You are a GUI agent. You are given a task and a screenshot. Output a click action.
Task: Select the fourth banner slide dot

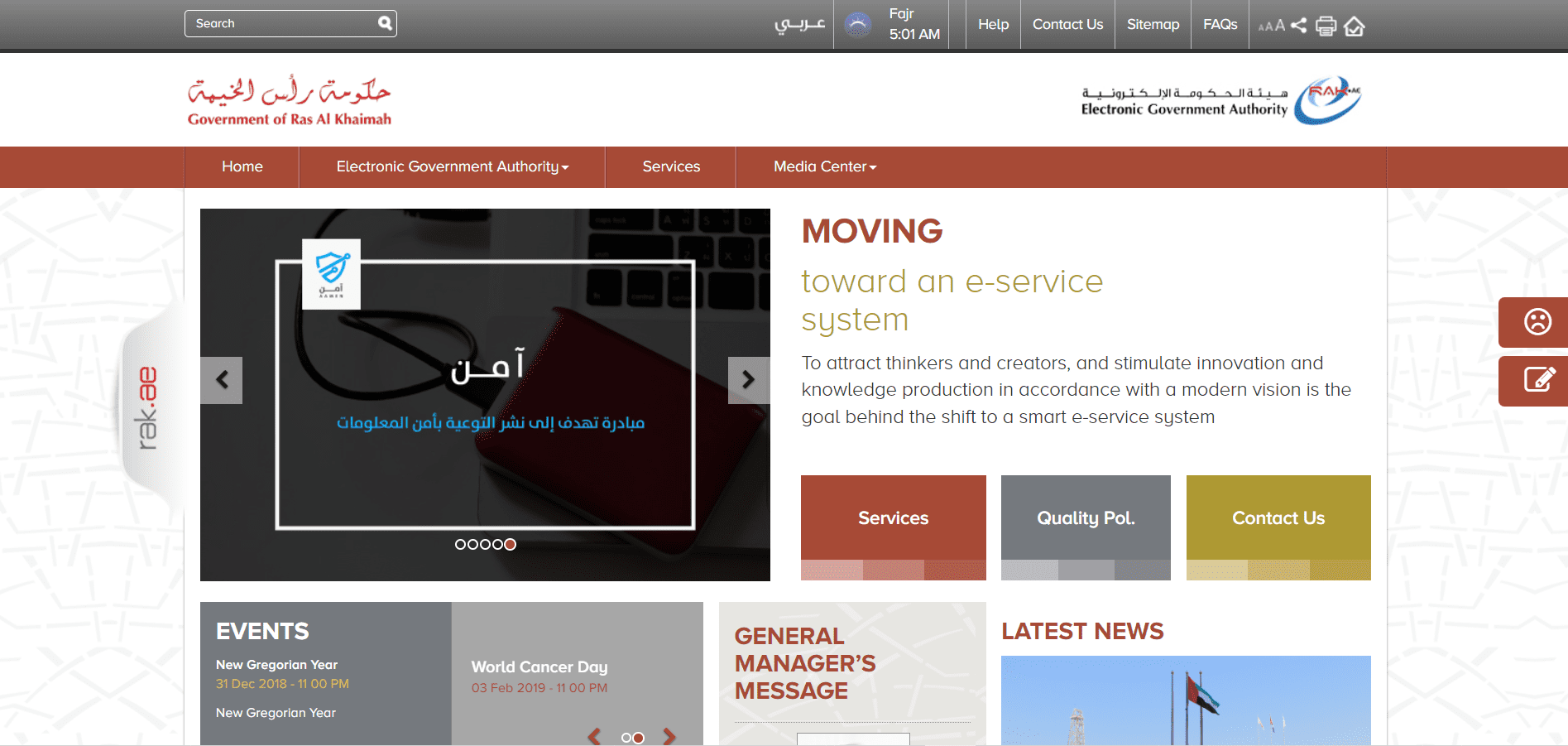pyautogui.click(x=497, y=544)
